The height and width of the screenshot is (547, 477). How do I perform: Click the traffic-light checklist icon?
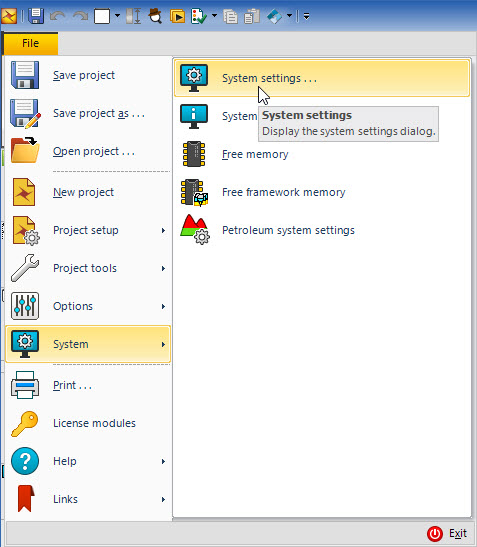(198, 16)
